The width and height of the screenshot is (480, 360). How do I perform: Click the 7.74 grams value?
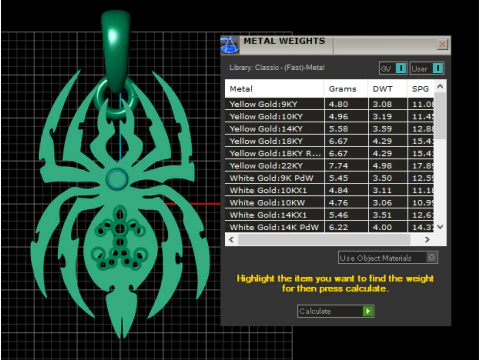point(338,166)
